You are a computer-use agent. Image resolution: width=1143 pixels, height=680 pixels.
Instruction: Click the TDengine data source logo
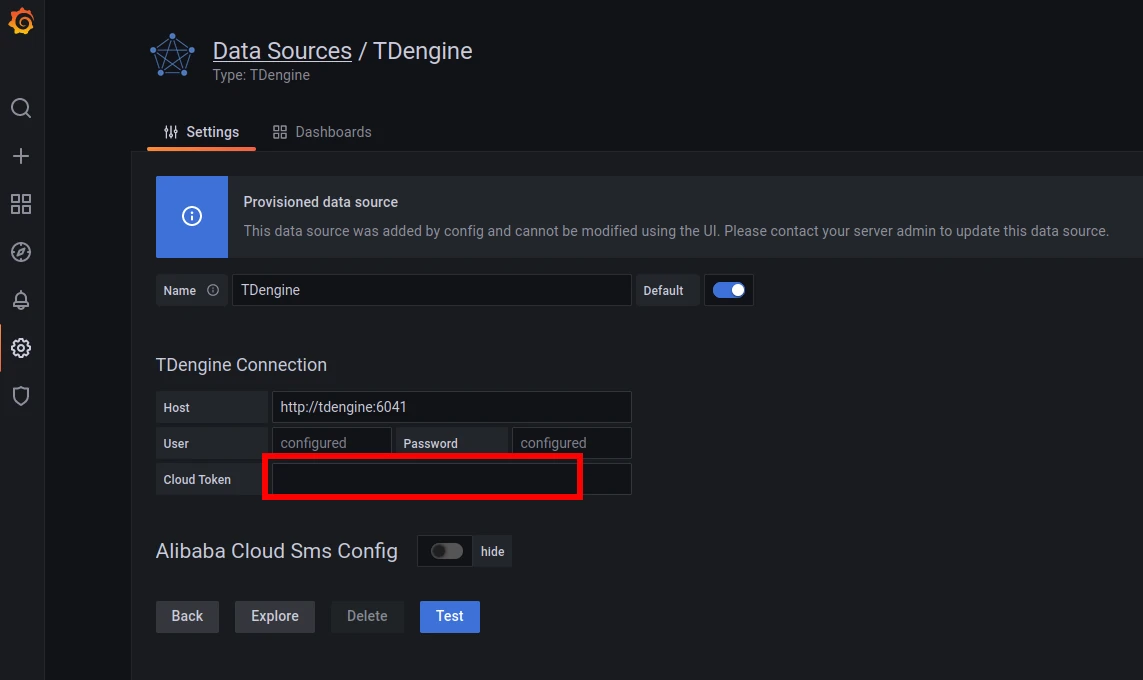172,56
